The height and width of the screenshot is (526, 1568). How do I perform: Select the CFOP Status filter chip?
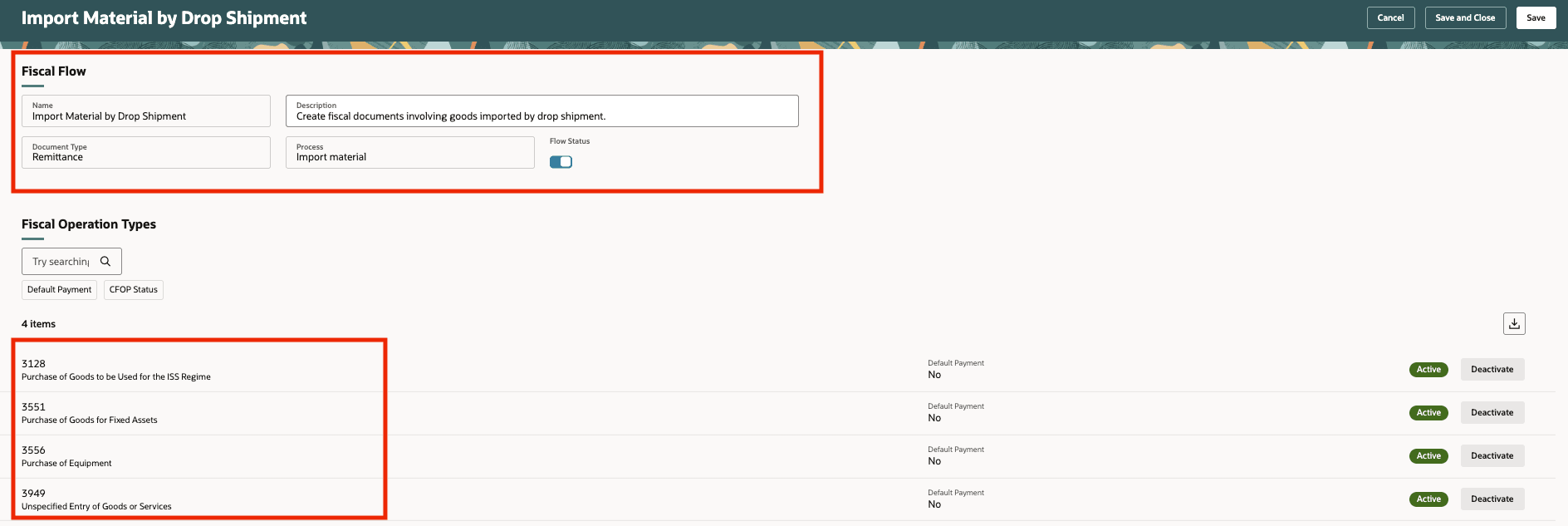pyautogui.click(x=134, y=290)
